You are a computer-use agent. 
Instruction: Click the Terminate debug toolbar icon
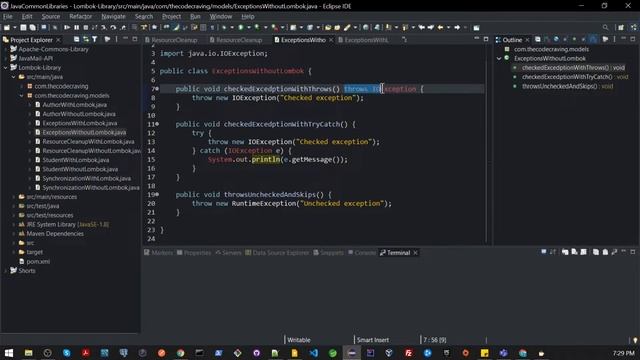tap(86, 27)
